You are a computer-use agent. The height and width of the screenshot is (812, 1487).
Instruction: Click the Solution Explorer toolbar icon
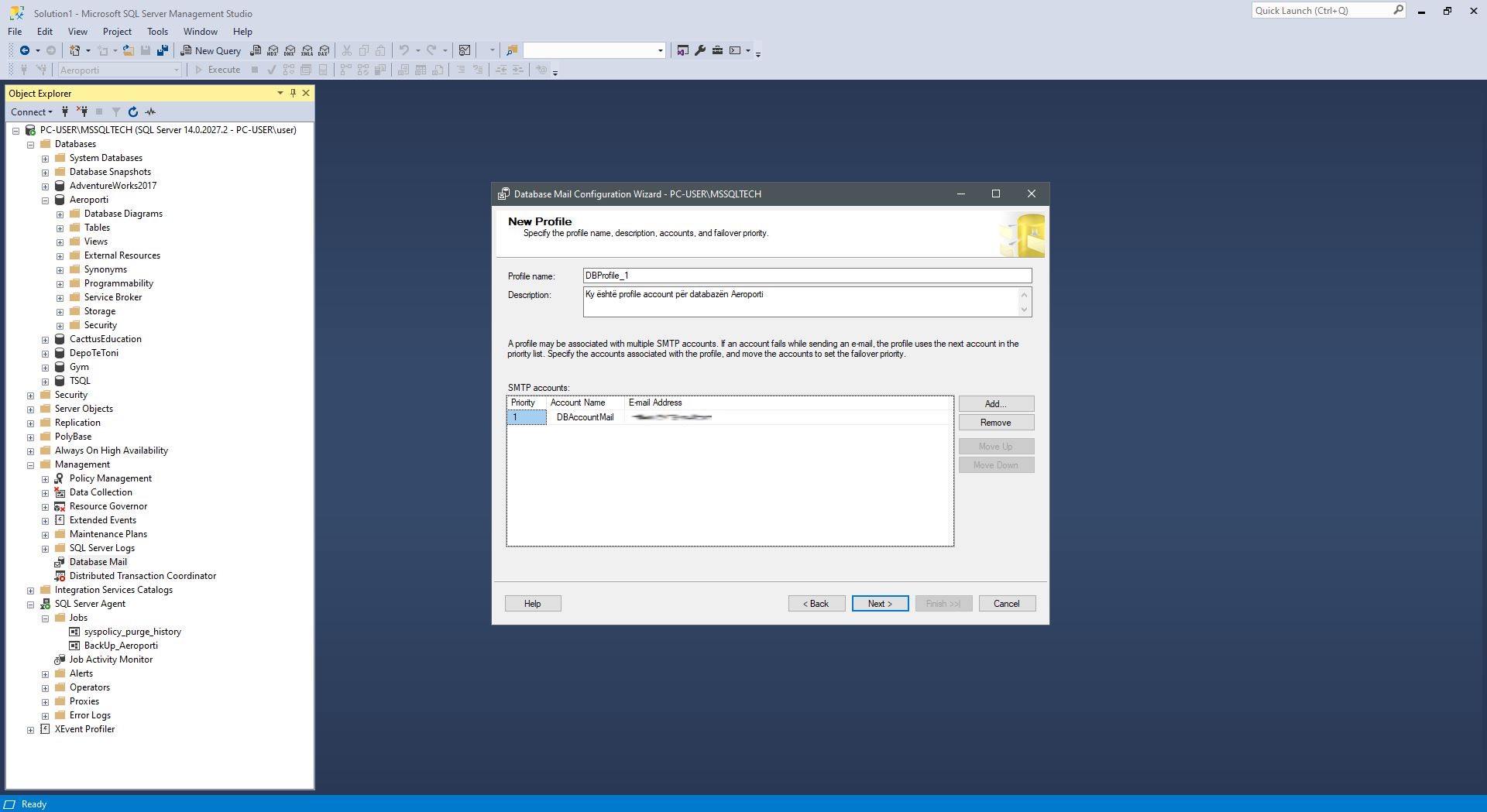pyautogui.click(x=682, y=50)
